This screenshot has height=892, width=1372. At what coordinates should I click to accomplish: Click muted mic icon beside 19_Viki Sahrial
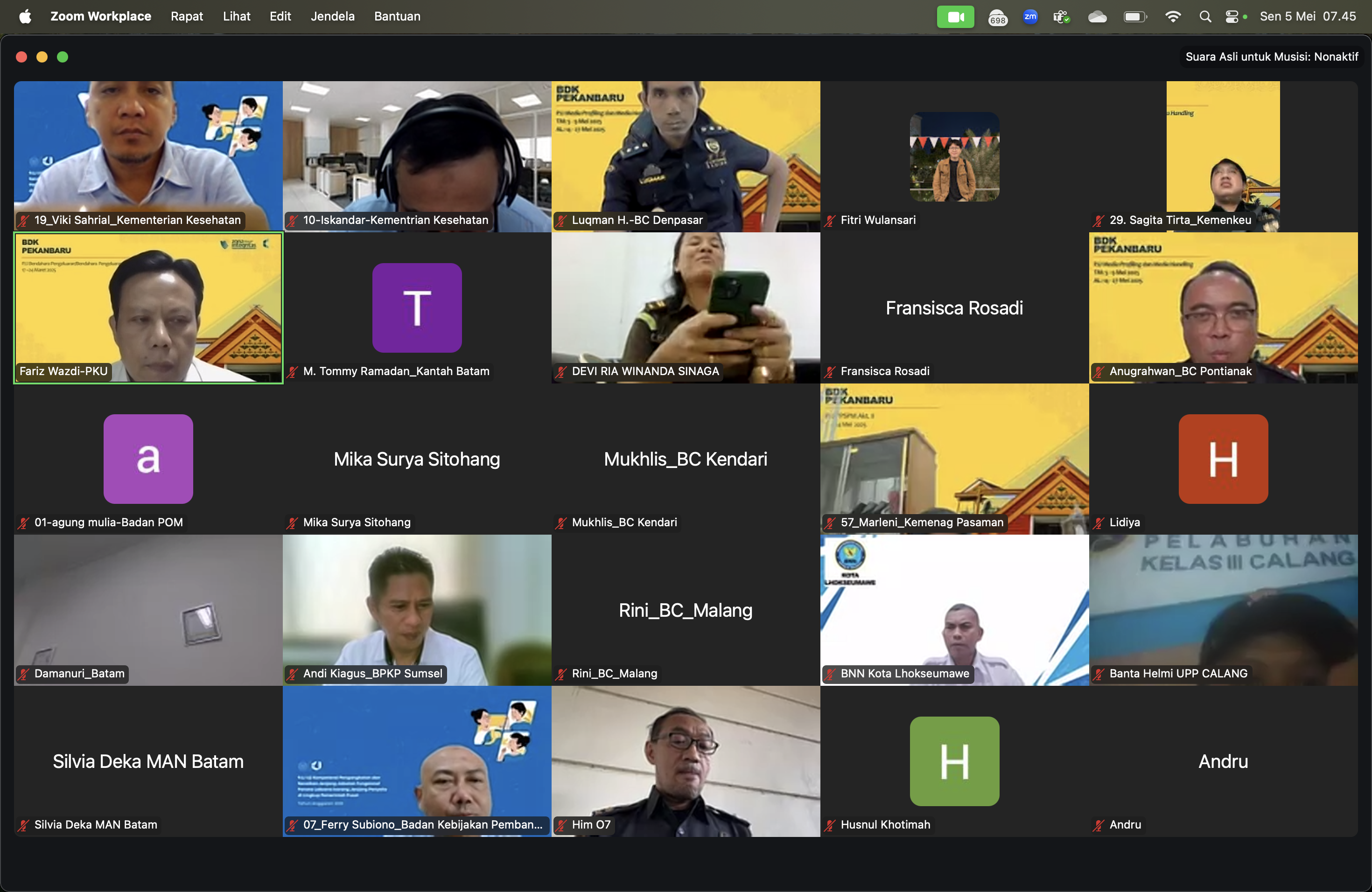coord(24,220)
